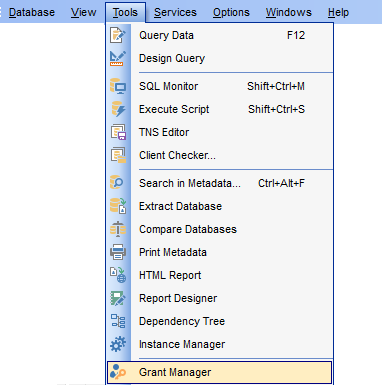The height and width of the screenshot is (385, 382).
Task: Select highlighted Grant Manager entry
Action: (219, 372)
